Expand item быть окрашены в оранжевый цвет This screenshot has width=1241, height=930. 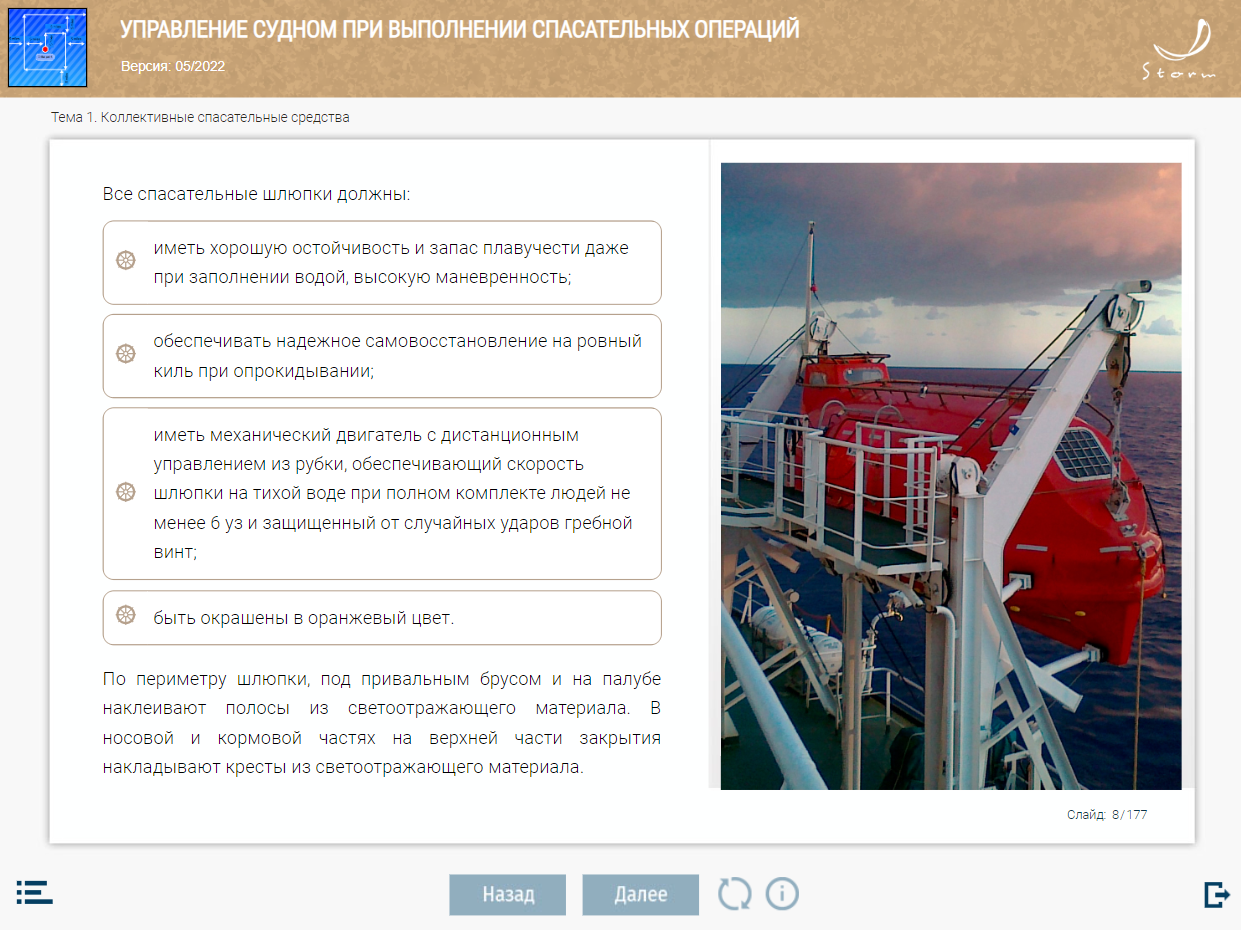pyautogui.click(x=382, y=618)
